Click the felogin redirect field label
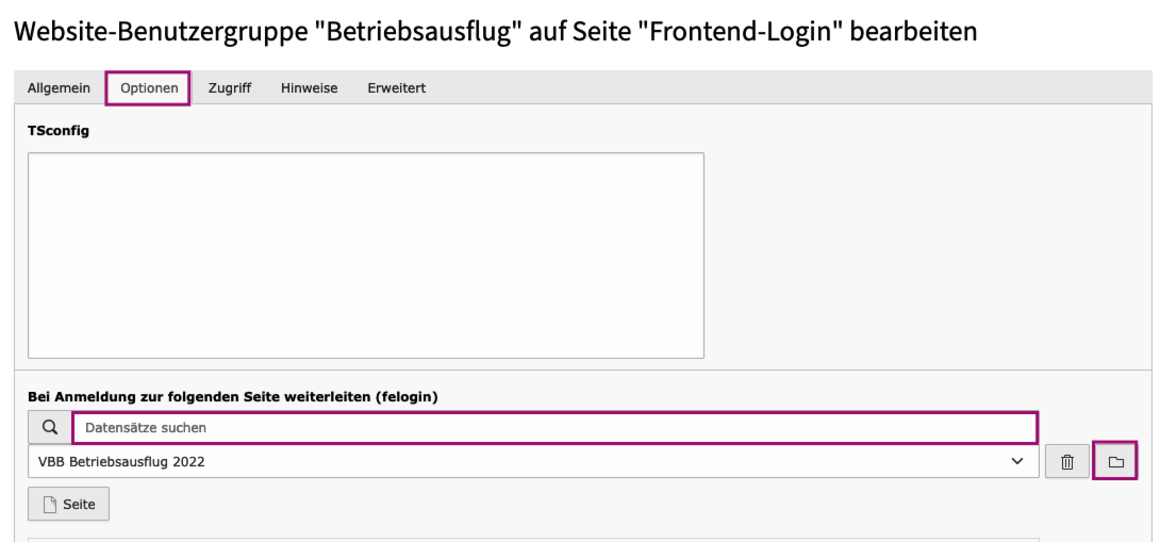The image size is (1160, 542). [233, 397]
